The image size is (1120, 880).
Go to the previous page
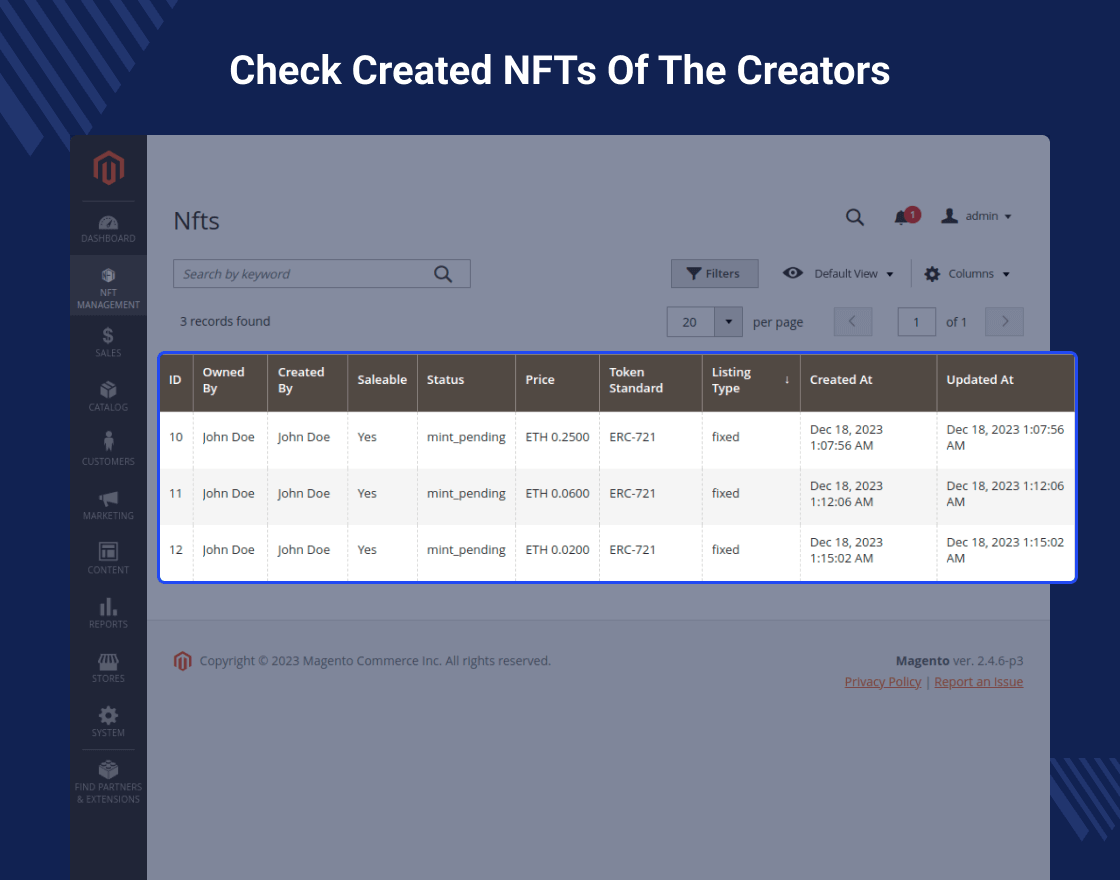pyautogui.click(x=853, y=321)
